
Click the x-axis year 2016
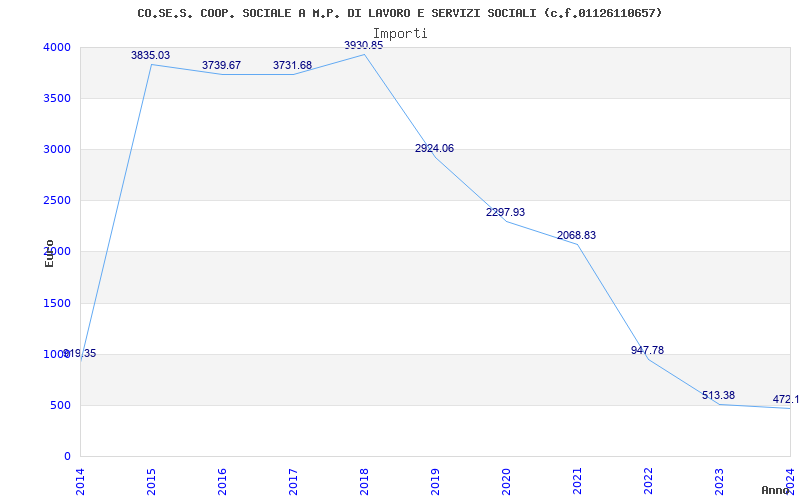click(222, 483)
